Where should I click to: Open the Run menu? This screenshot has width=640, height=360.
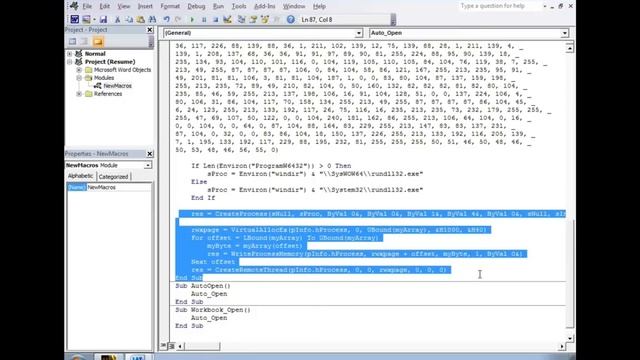tap(218, 6)
